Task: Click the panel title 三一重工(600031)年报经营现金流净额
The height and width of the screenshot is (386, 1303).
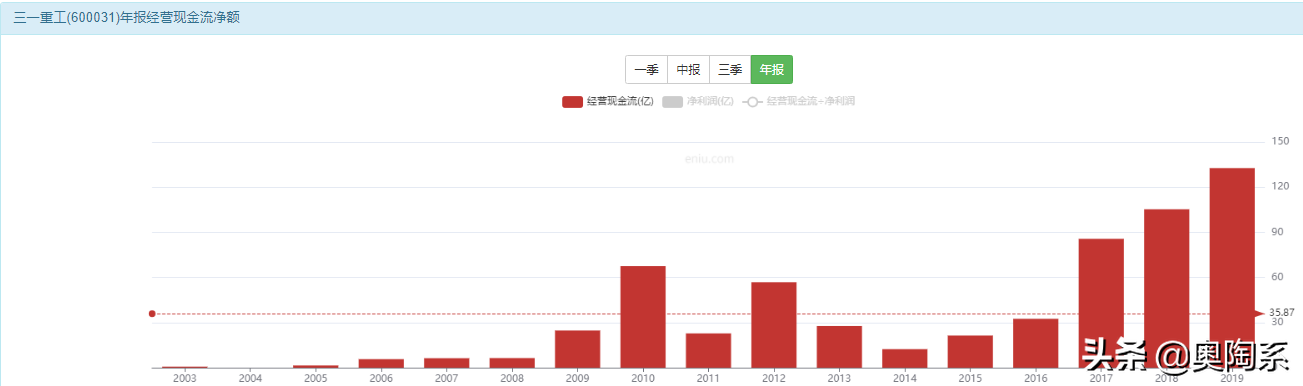Action: click(x=126, y=18)
